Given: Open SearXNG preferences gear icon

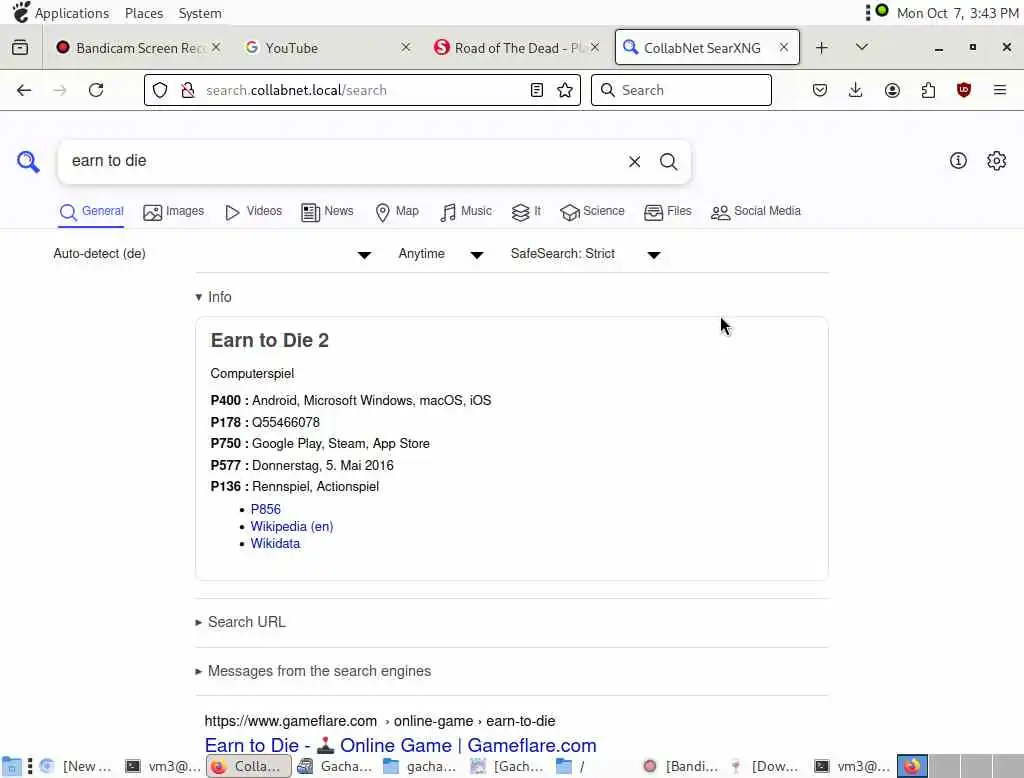Looking at the screenshot, I should [996, 161].
